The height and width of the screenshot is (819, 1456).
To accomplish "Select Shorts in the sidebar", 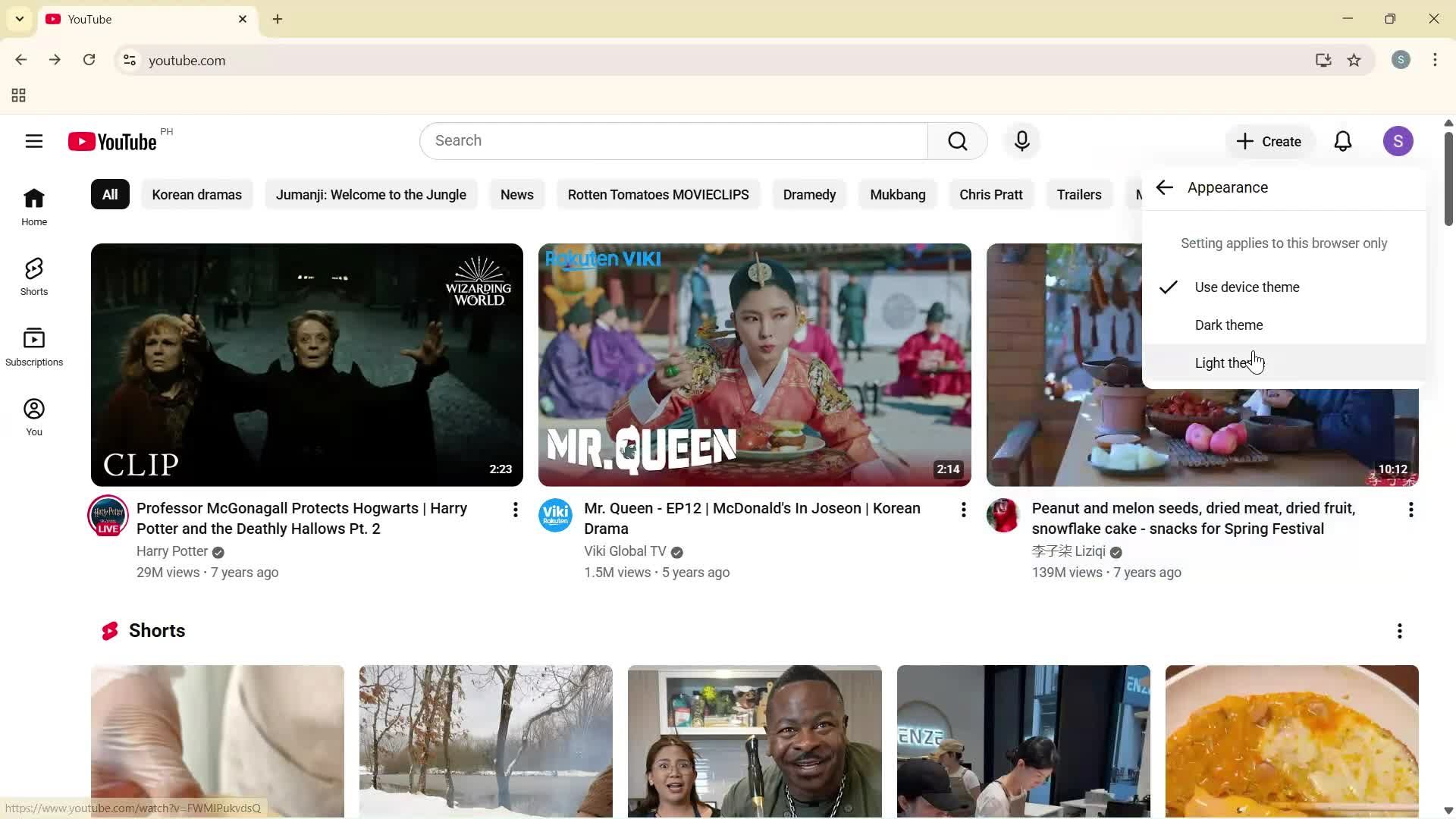I will [x=34, y=276].
